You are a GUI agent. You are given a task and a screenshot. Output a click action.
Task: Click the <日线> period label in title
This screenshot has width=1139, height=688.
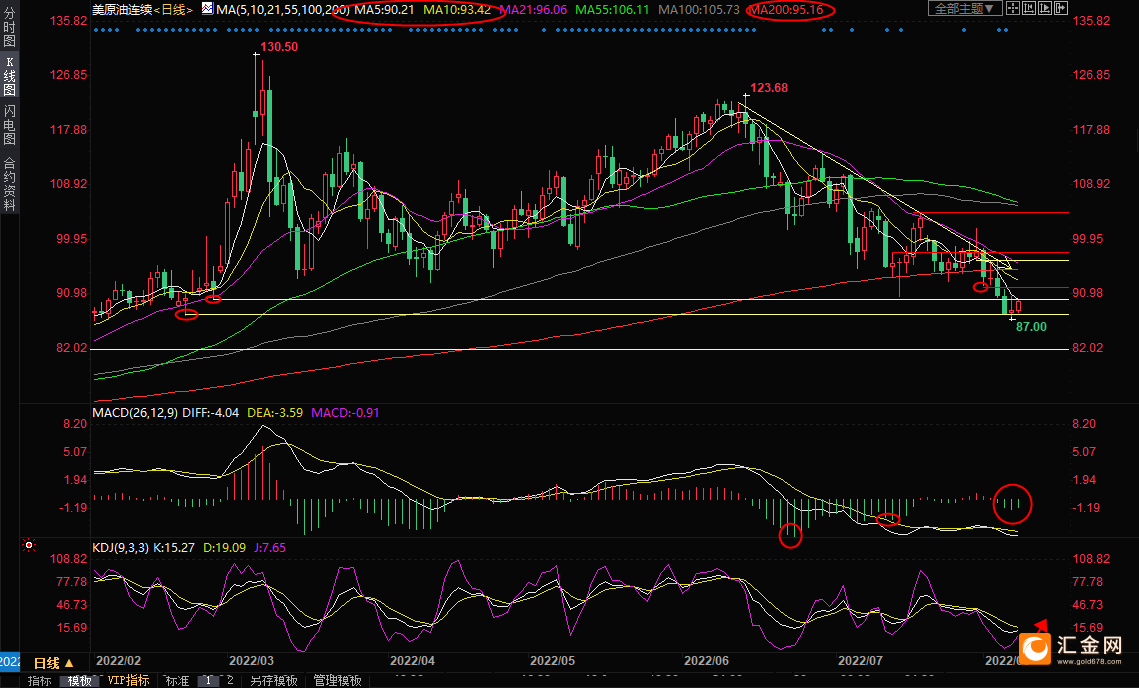click(x=174, y=9)
